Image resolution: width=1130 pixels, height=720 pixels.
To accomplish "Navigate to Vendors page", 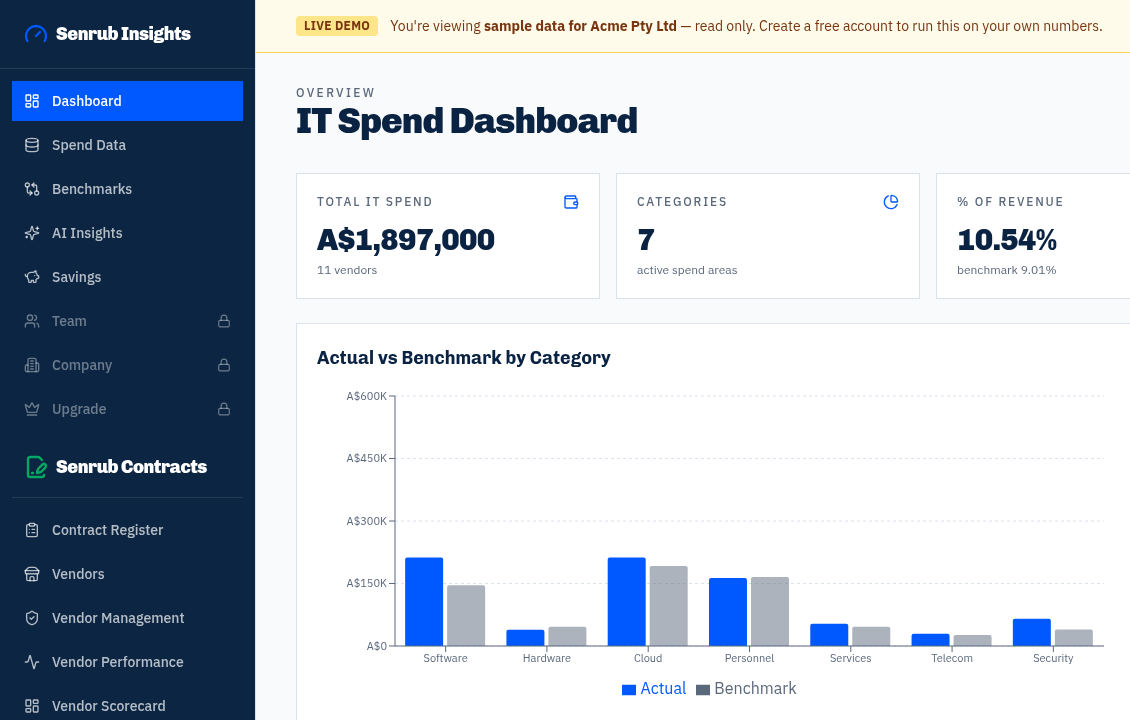I will (x=128, y=574).
